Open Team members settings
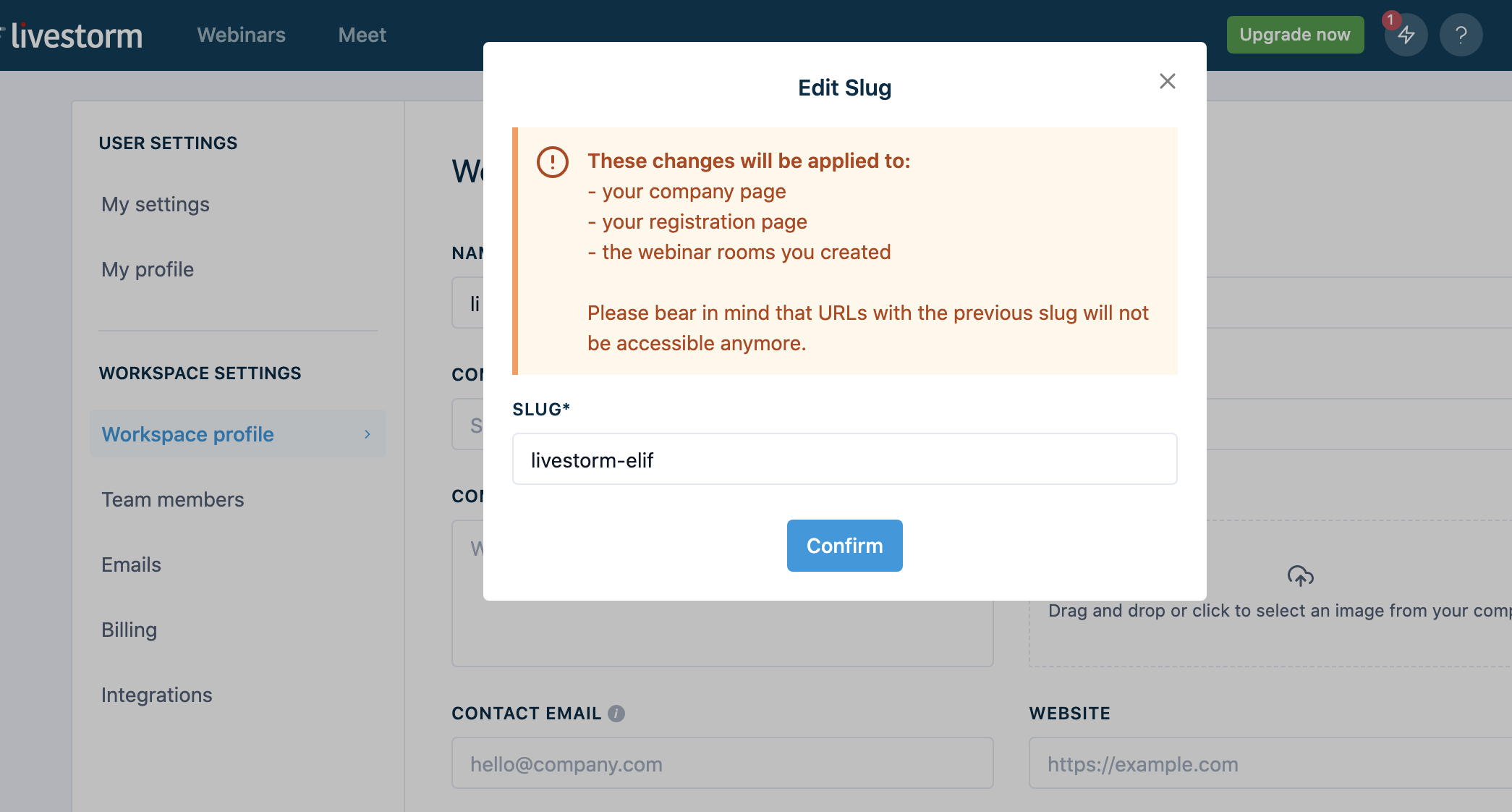 (173, 499)
